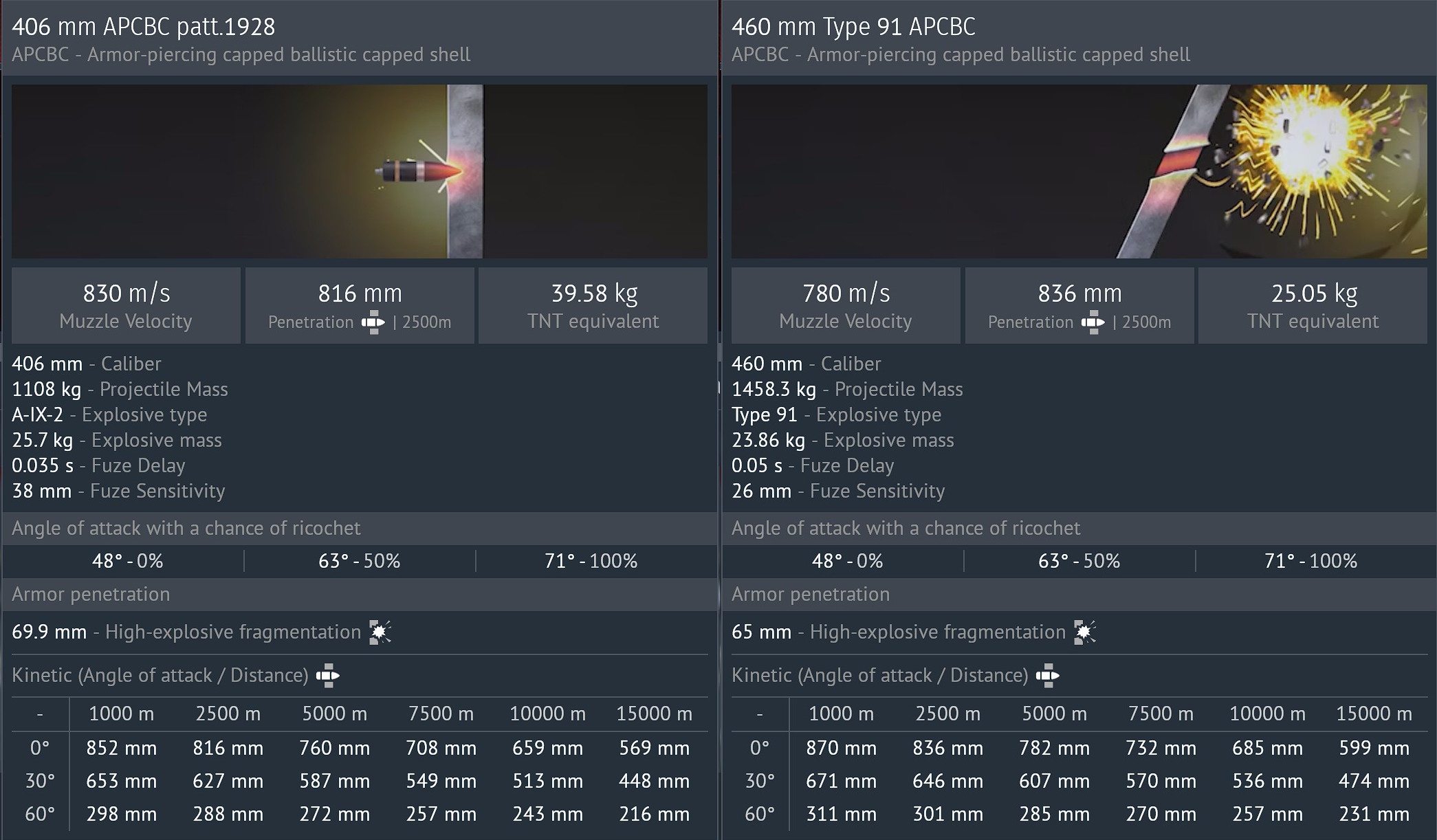Click the "26 mm - Fuze Sensitivity" line
Image resolution: width=1437 pixels, height=840 pixels.
pyautogui.click(x=838, y=491)
